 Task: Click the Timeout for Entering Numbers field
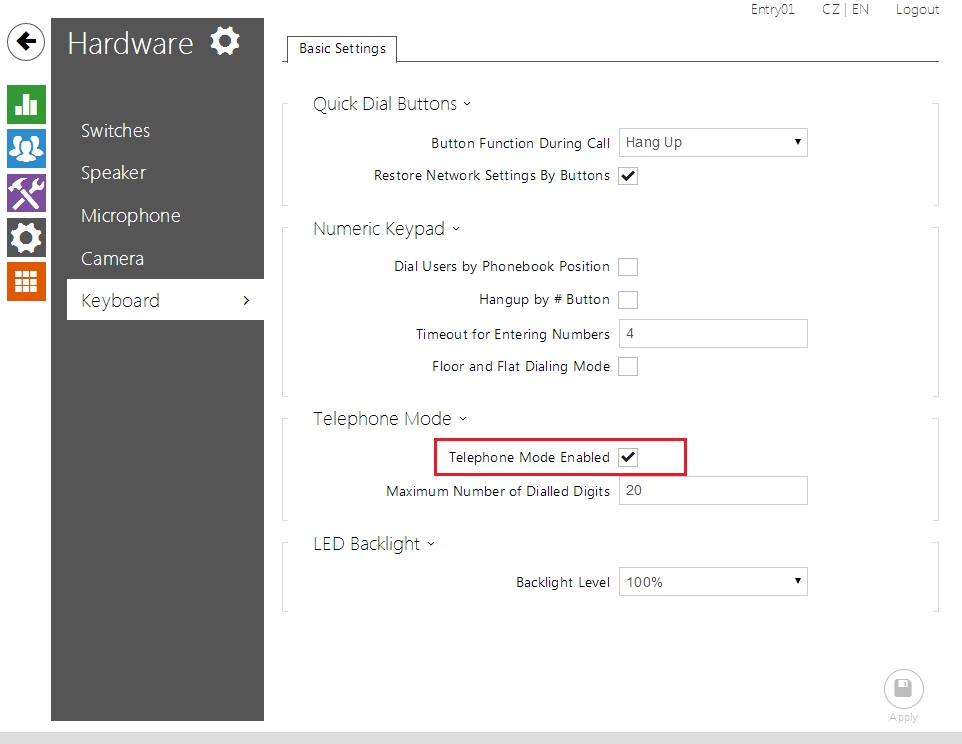click(x=713, y=334)
